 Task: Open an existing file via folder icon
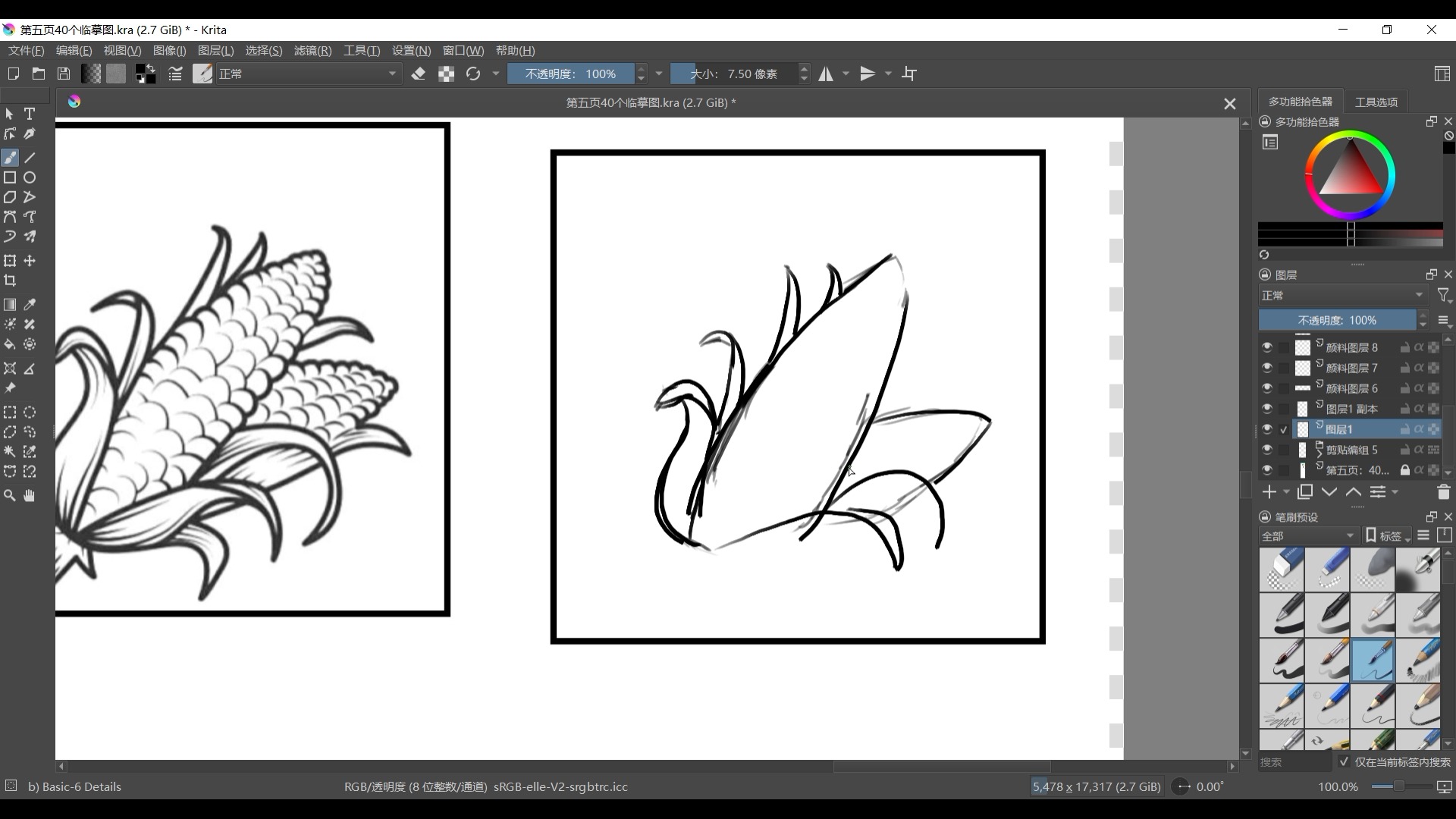click(39, 74)
